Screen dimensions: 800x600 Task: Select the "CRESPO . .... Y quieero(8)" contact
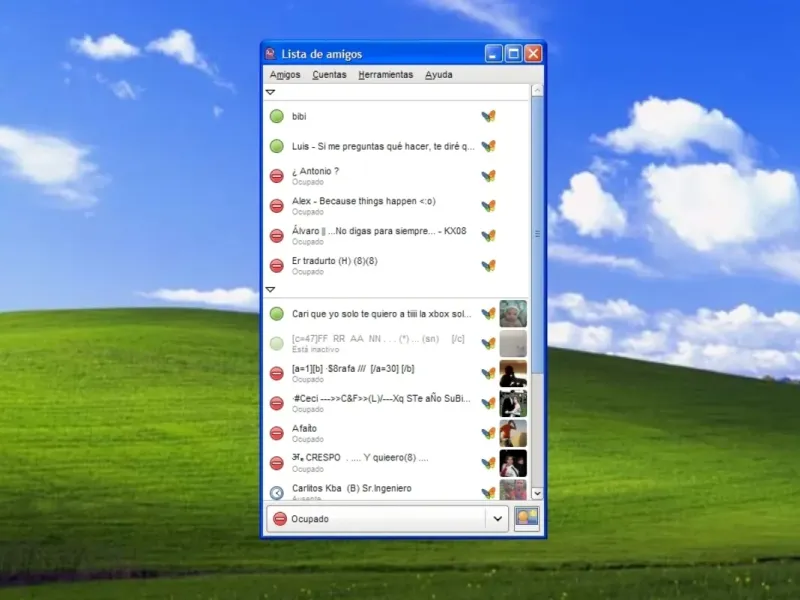coord(360,458)
